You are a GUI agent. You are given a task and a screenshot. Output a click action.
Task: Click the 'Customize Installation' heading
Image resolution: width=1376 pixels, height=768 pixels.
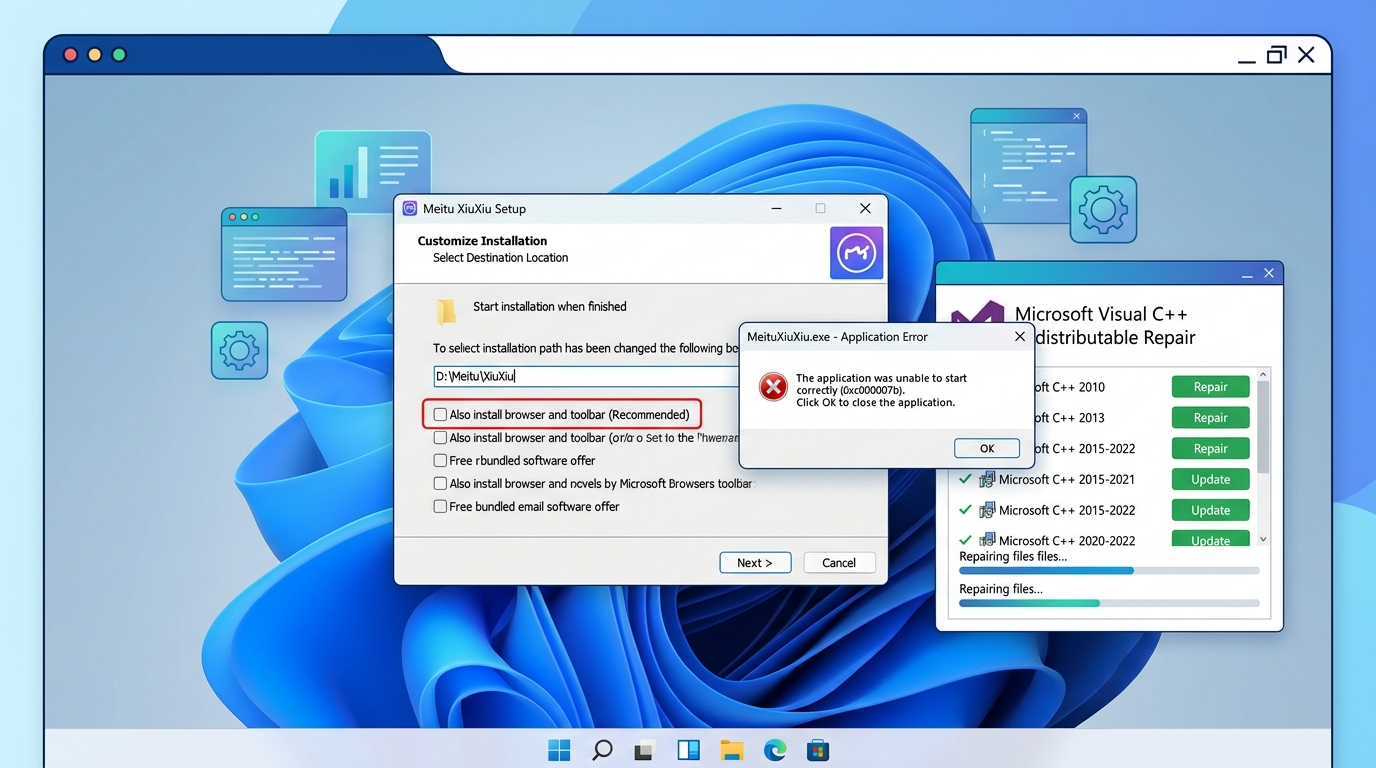(482, 241)
